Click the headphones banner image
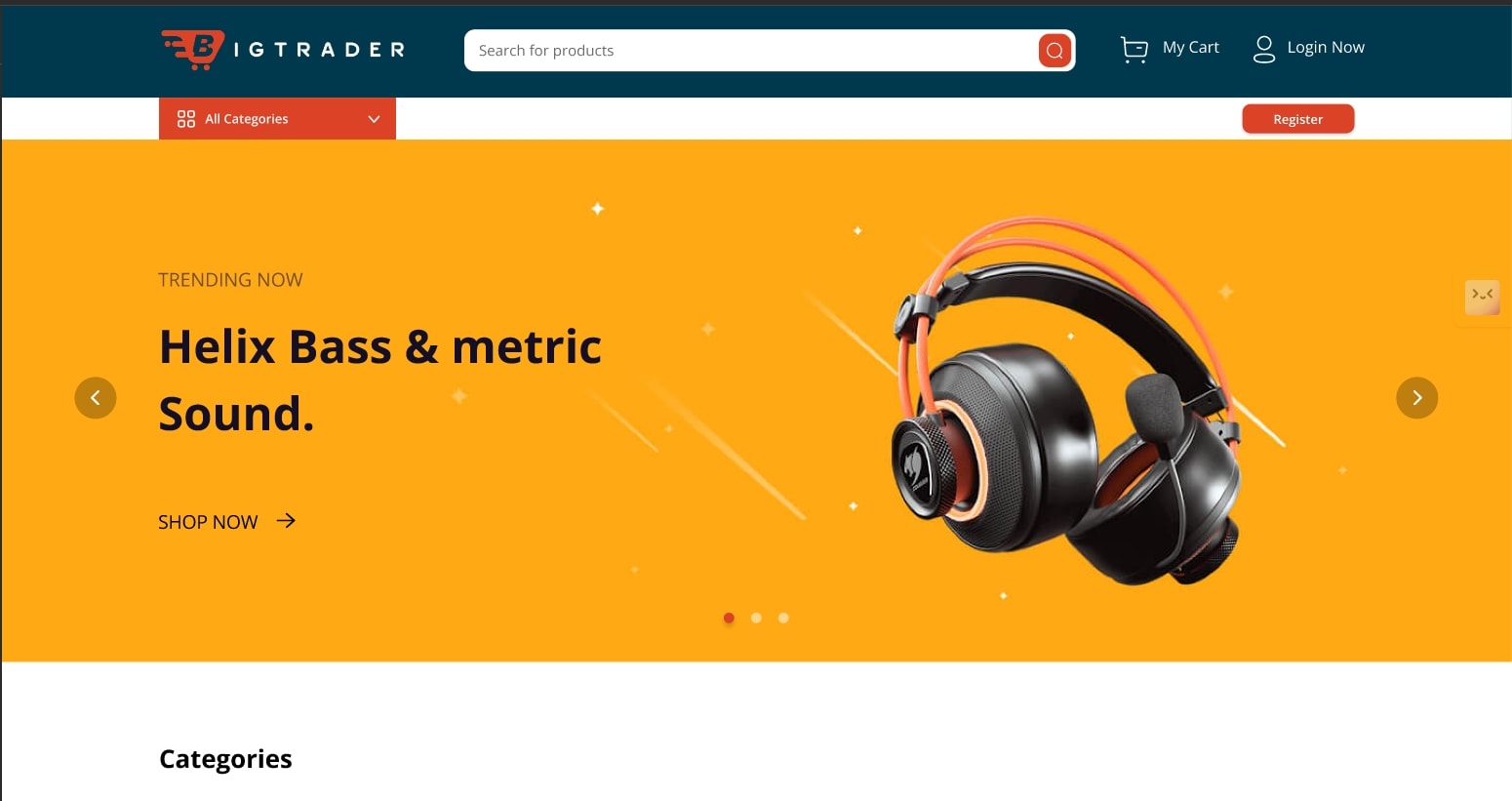 (x=1068, y=402)
